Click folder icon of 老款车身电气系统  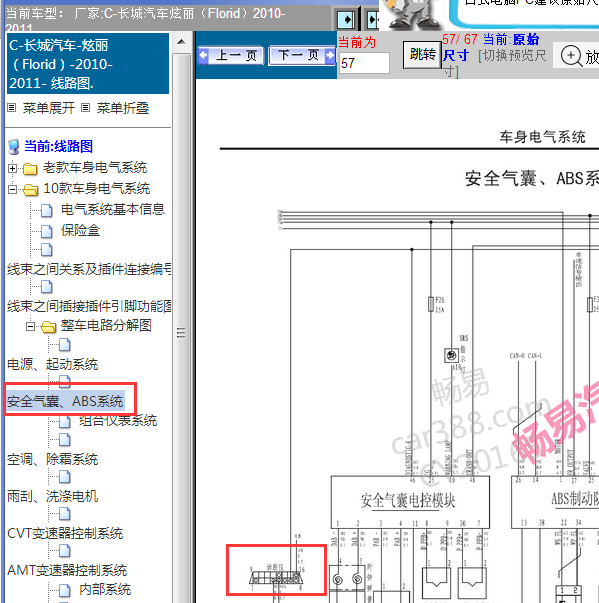tap(30, 168)
